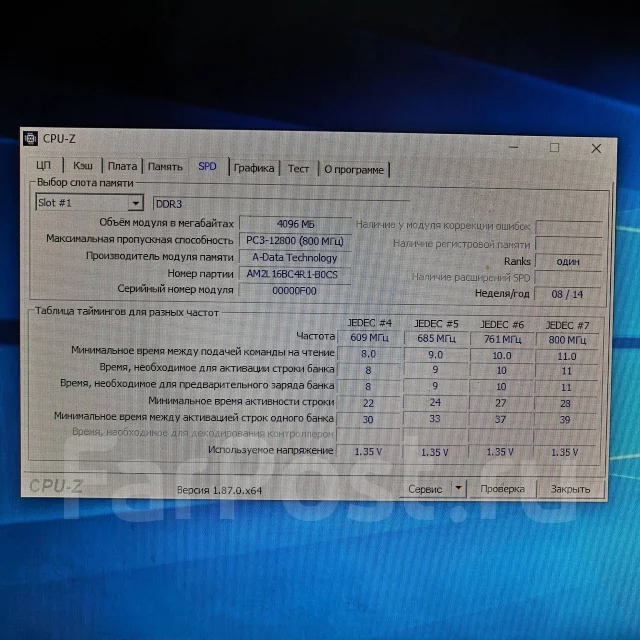Image resolution: width=640 pixels, height=640 pixels.
Task: Click serial number 00000F00
Action: pos(295,291)
